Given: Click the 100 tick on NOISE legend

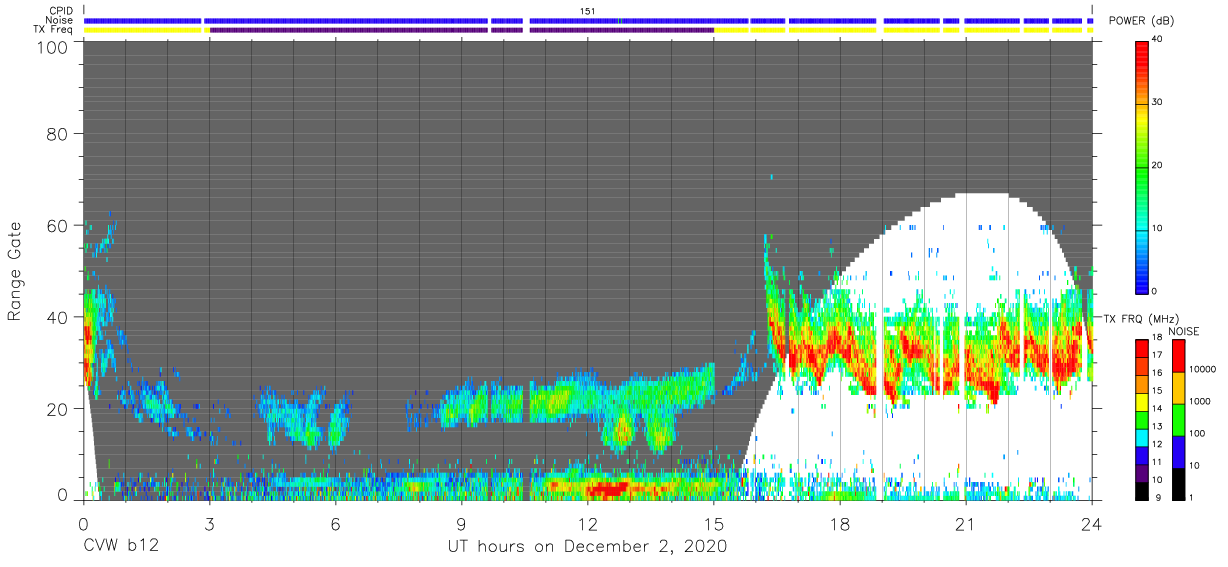Looking at the screenshot, I should tap(1197, 433).
